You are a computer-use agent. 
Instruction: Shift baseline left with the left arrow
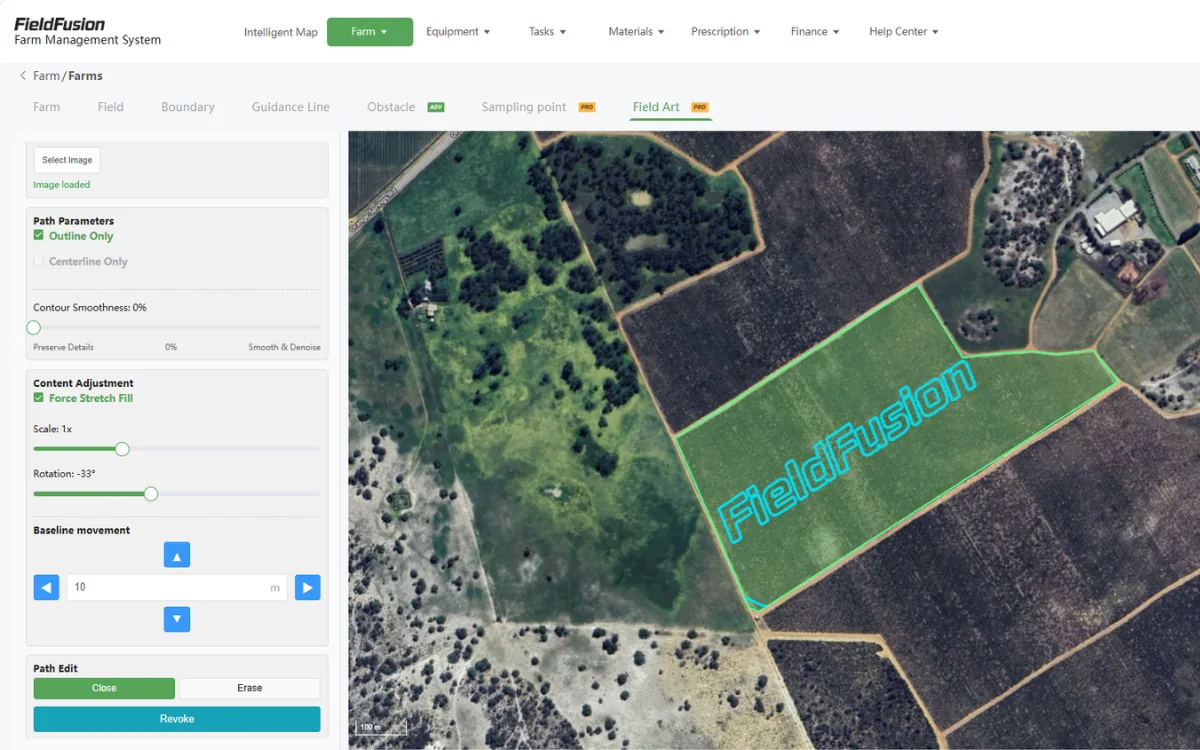point(46,587)
